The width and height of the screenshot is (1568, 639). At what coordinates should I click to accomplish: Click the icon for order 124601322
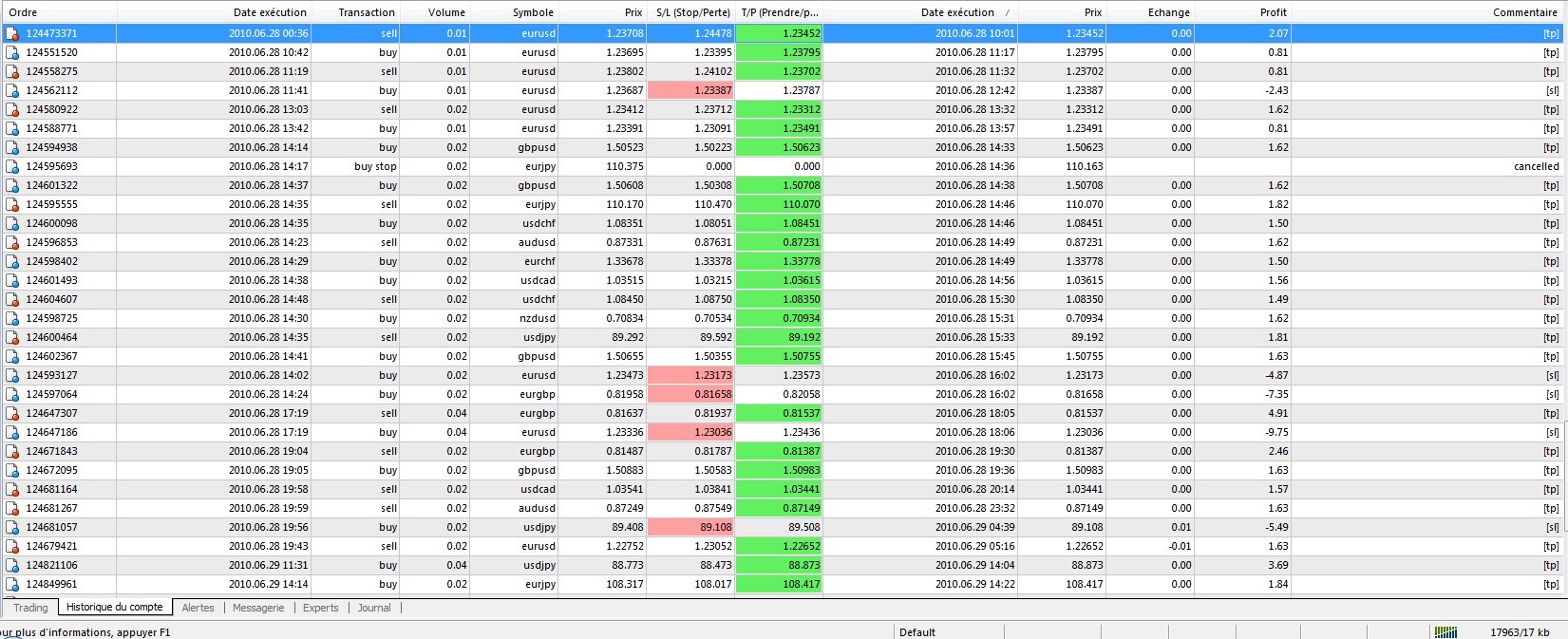coord(12,185)
